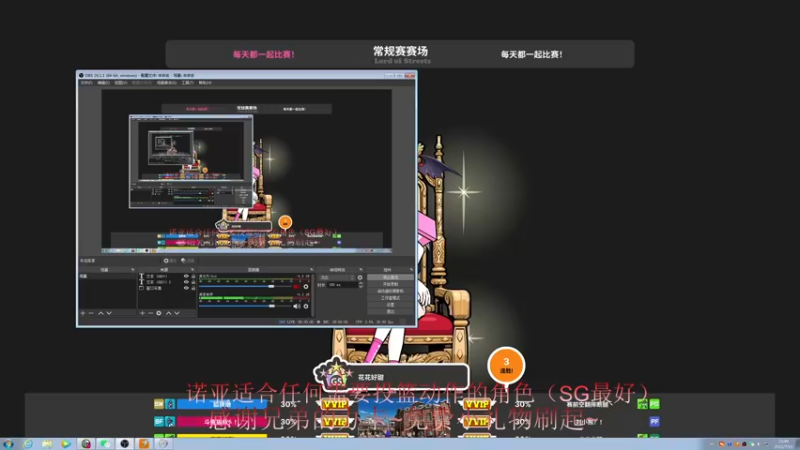The image size is (800, 450).
Task: Open Windows Media Player from taskbar
Action: (66, 443)
